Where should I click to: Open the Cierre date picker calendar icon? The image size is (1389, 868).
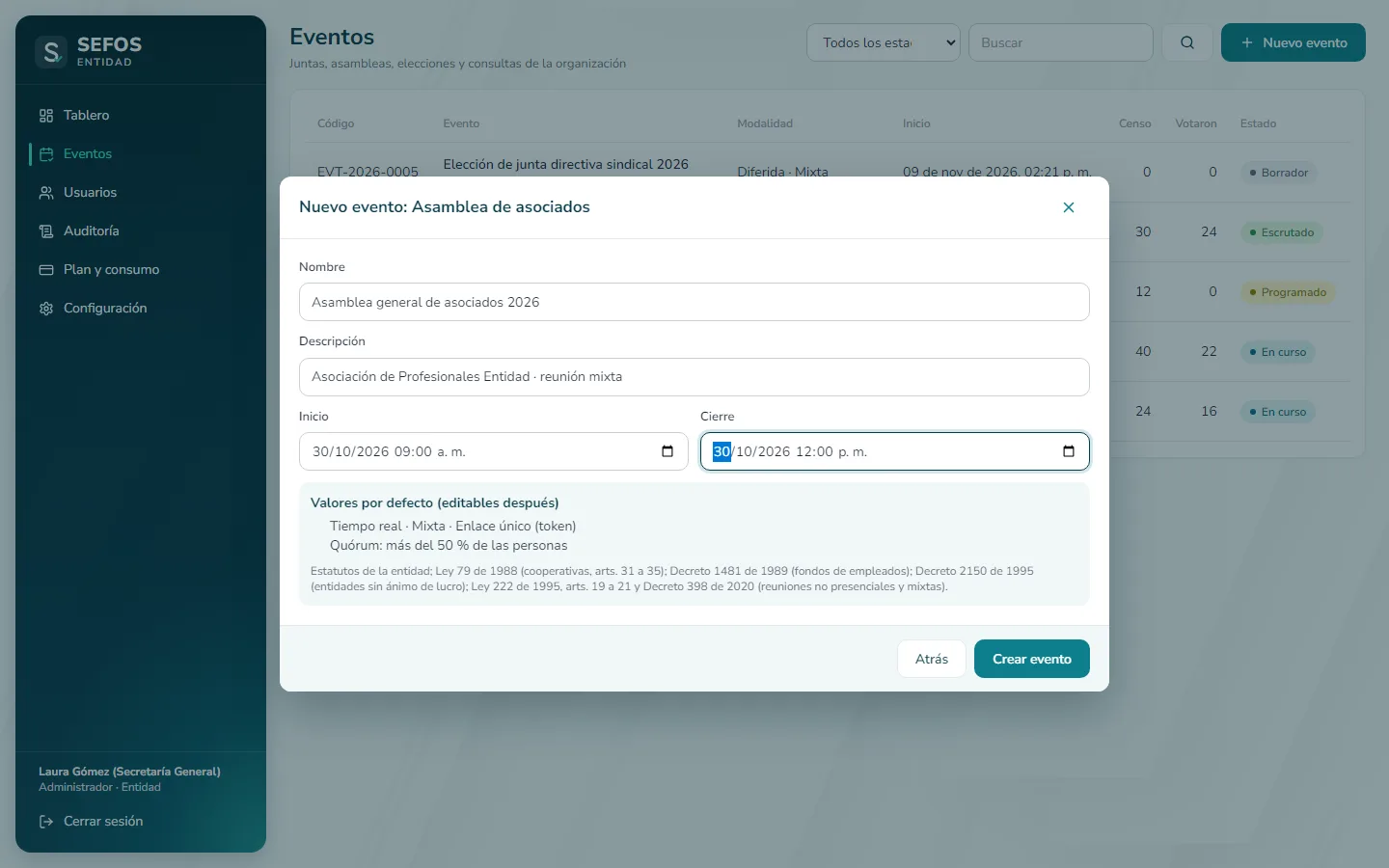1069,451
